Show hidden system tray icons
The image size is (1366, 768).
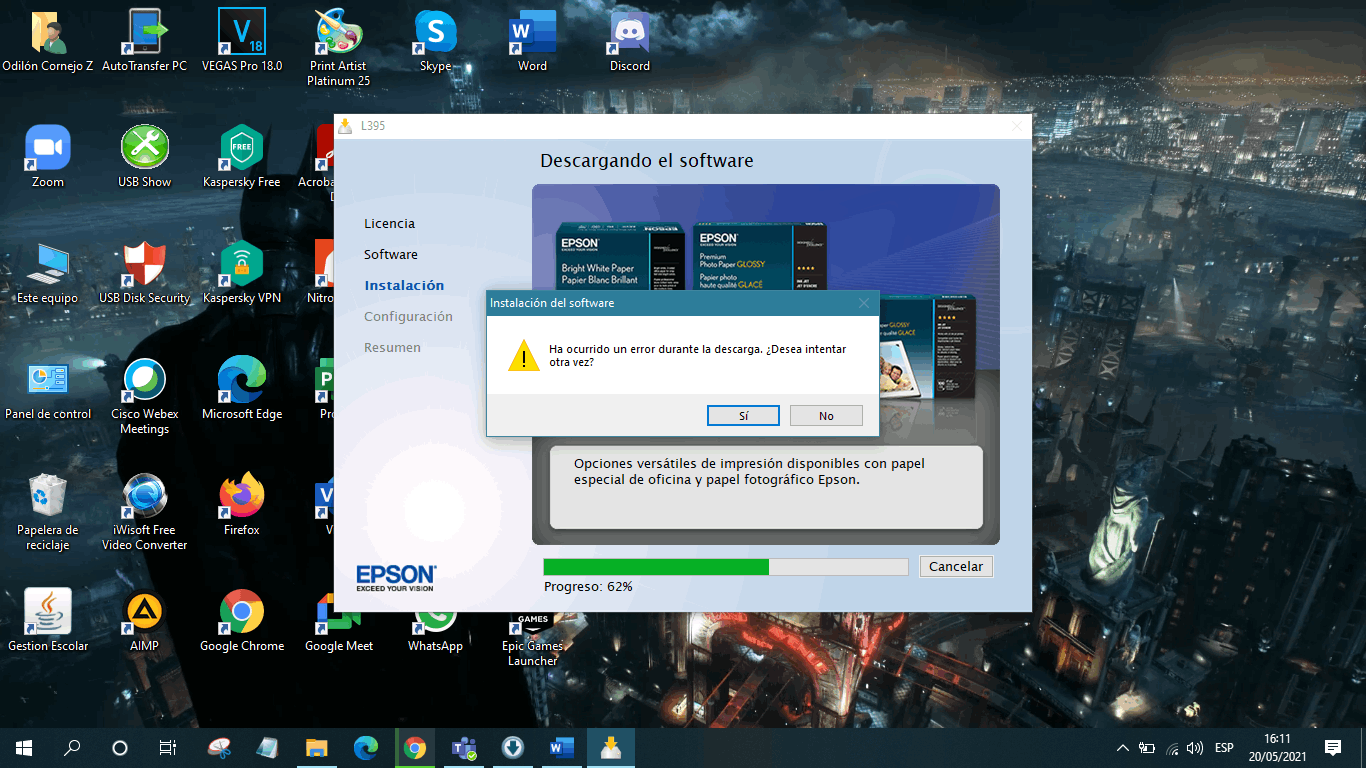1124,748
